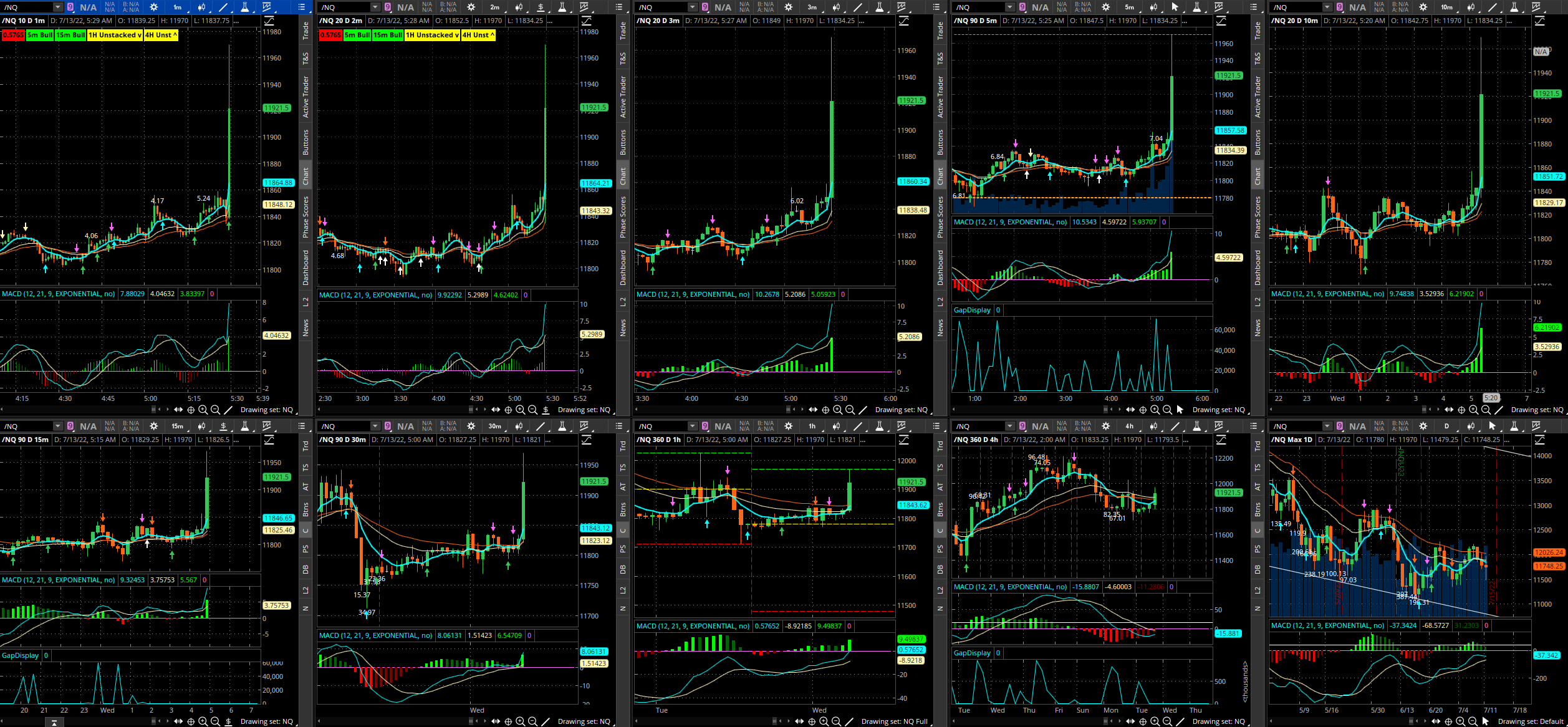This screenshot has width=1568, height=727.
Task: Select the AT side tab on the 30m chart
Action: [x=623, y=486]
